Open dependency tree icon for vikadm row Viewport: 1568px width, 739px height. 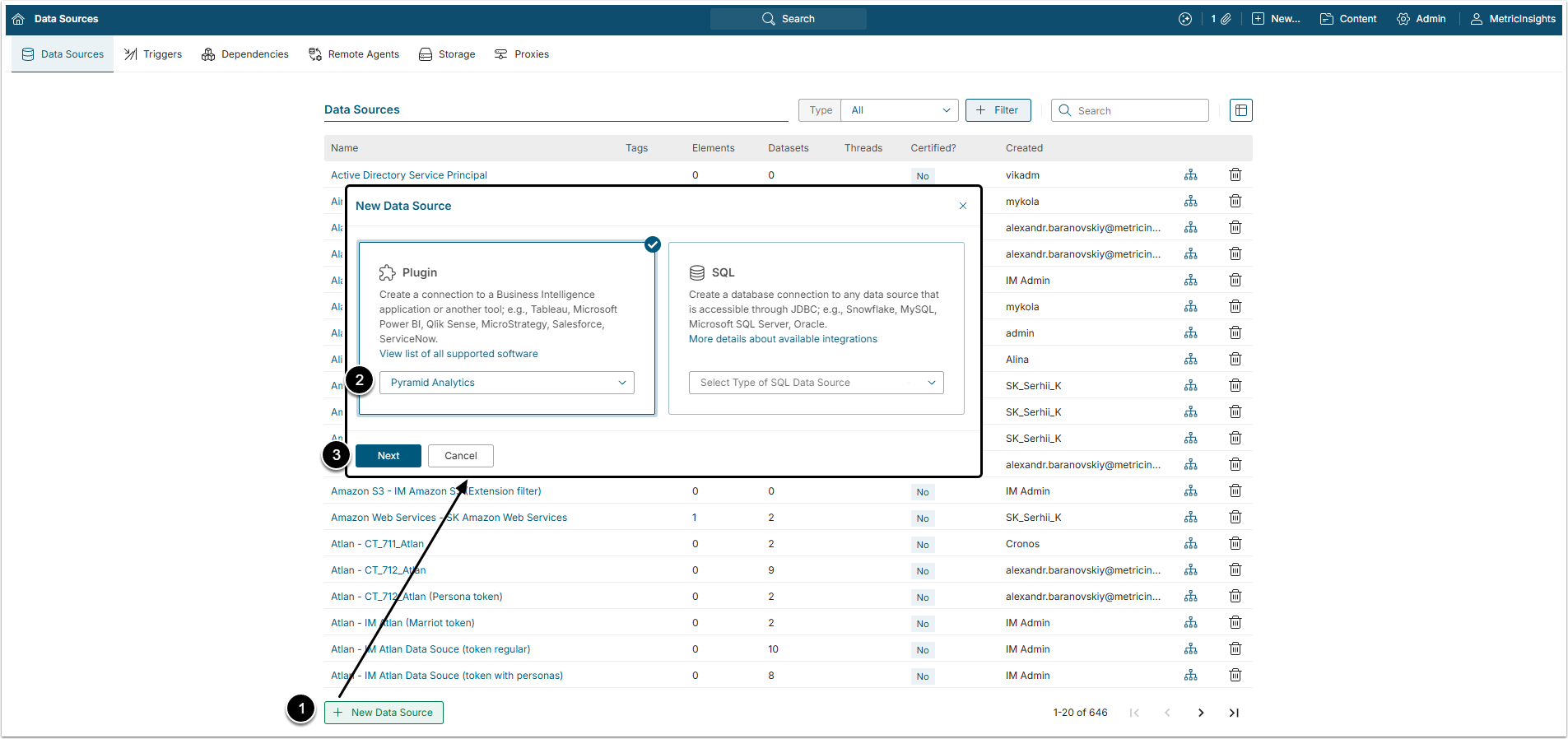(1190, 174)
